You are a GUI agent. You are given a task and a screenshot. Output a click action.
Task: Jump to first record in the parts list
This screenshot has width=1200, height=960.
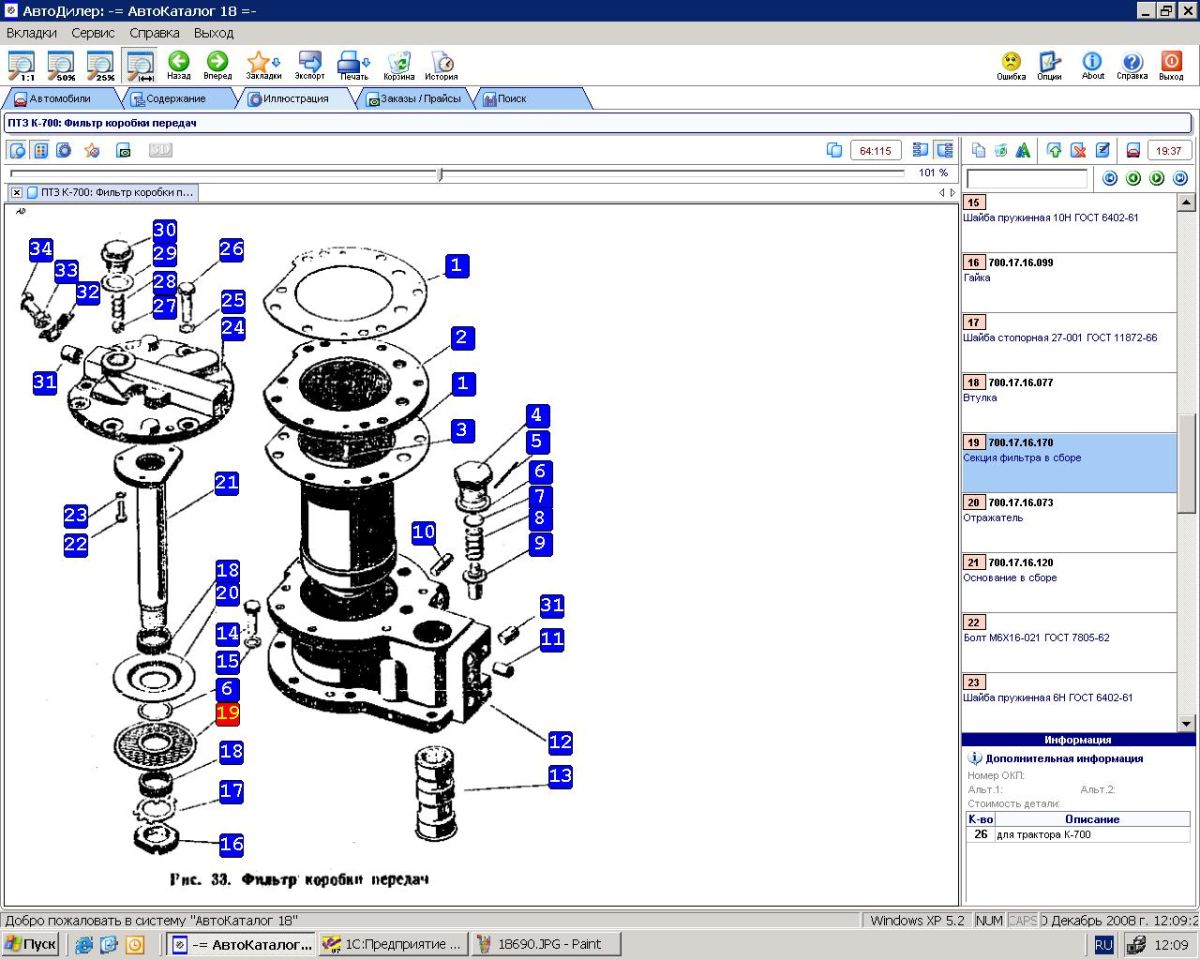coord(1109,178)
